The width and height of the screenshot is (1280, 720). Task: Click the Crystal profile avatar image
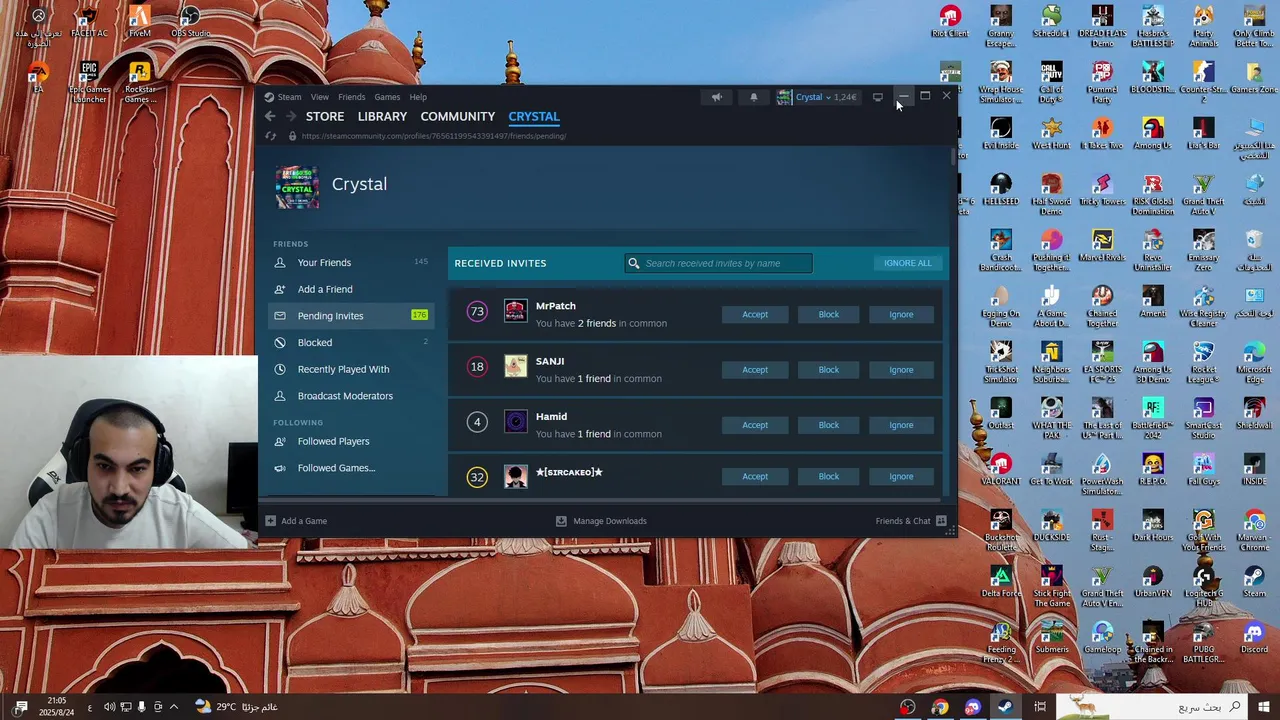click(297, 187)
